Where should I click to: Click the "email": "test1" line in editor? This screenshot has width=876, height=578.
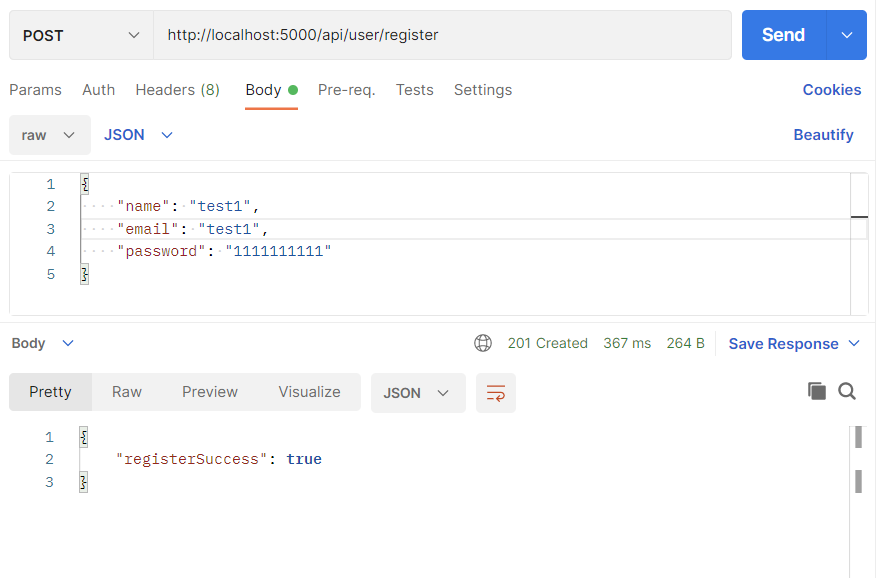[193, 229]
